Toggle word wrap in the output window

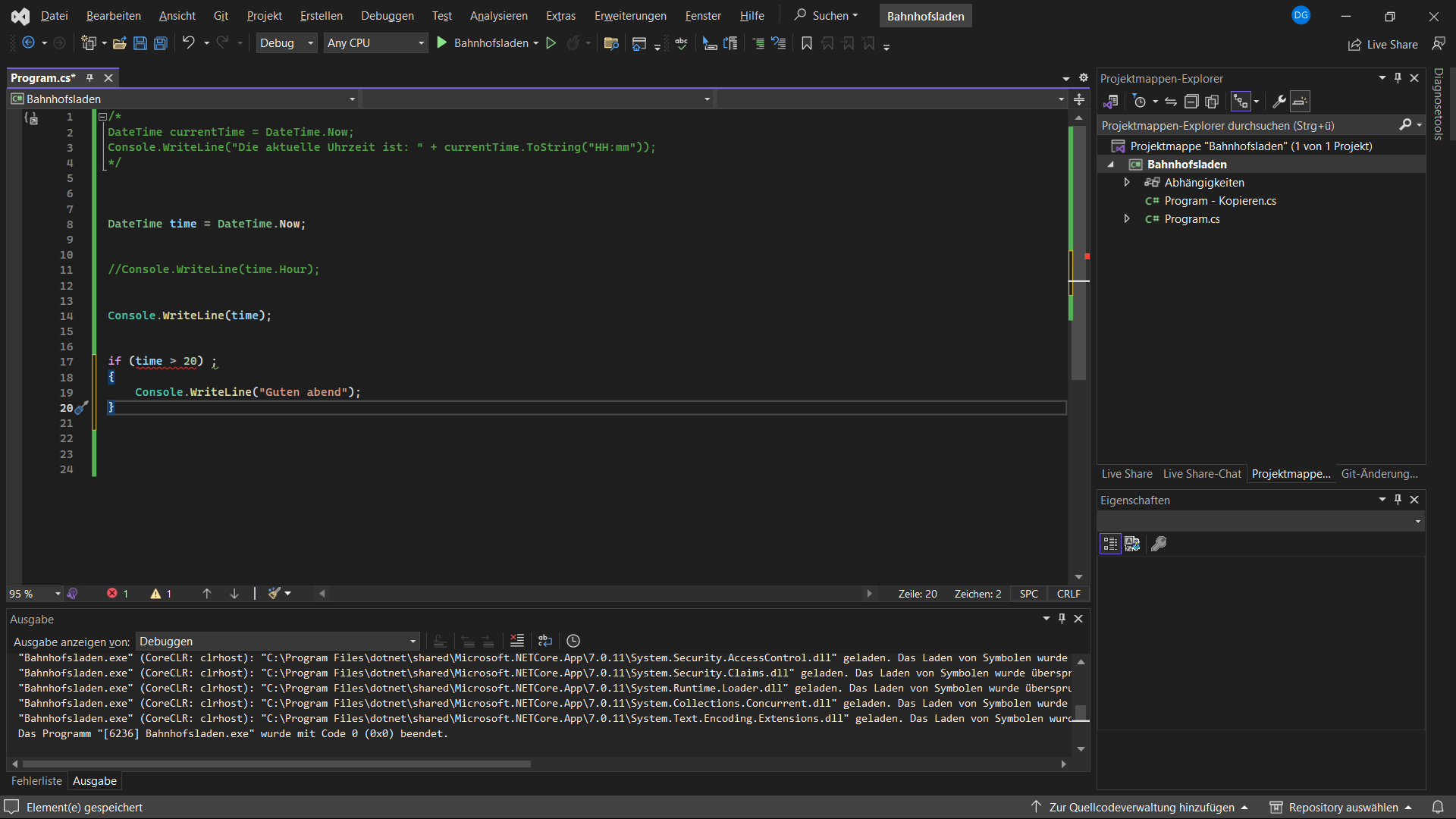click(545, 641)
